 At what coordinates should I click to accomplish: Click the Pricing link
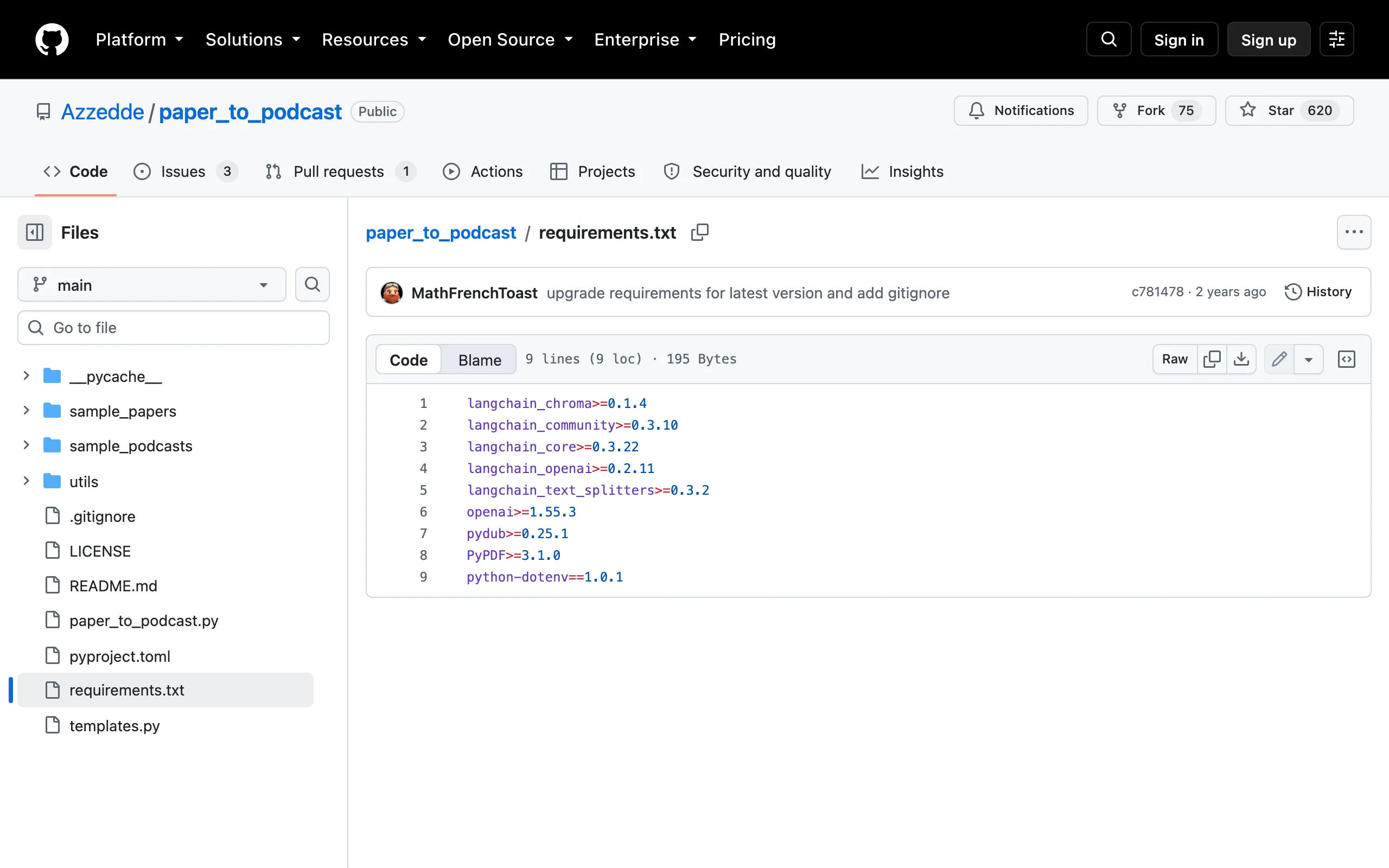[747, 40]
